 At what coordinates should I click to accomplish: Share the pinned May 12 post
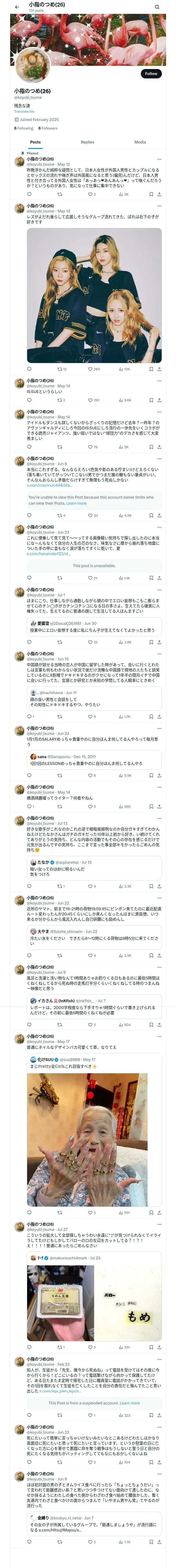pyautogui.click(x=159, y=194)
